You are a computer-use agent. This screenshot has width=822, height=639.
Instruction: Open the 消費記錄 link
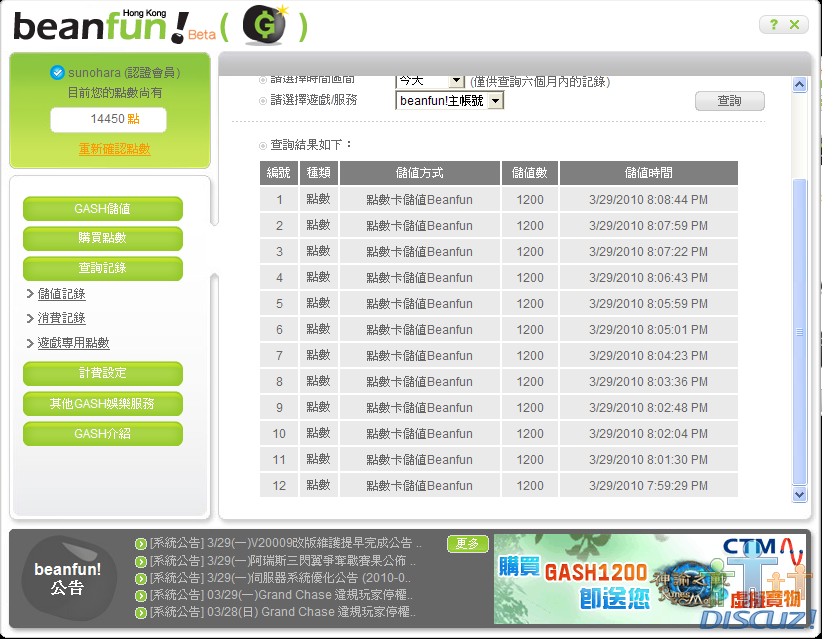(x=61, y=318)
